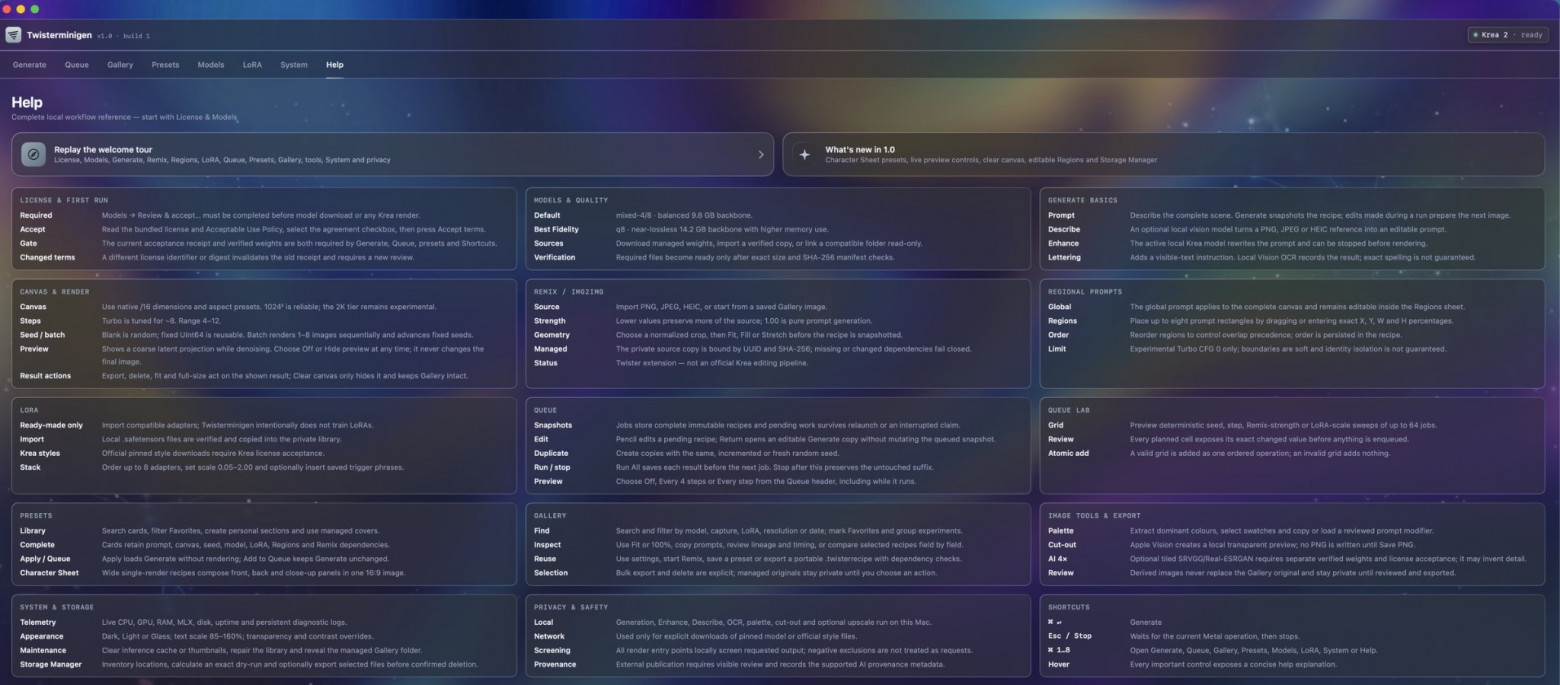
Task: Select the Help tab
Action: click(334, 65)
